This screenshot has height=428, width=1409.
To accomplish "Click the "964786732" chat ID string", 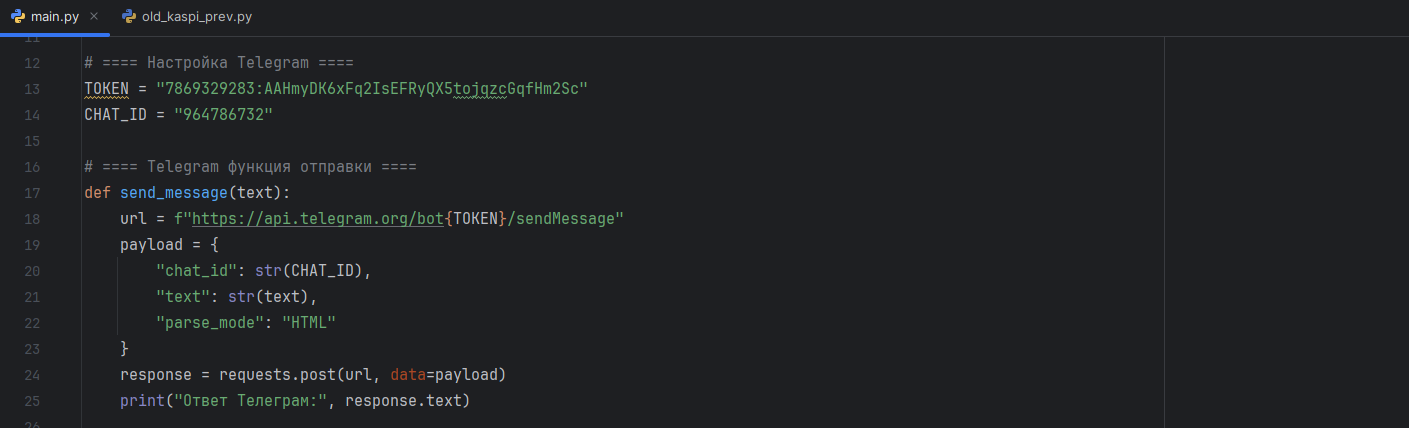I will click(223, 115).
